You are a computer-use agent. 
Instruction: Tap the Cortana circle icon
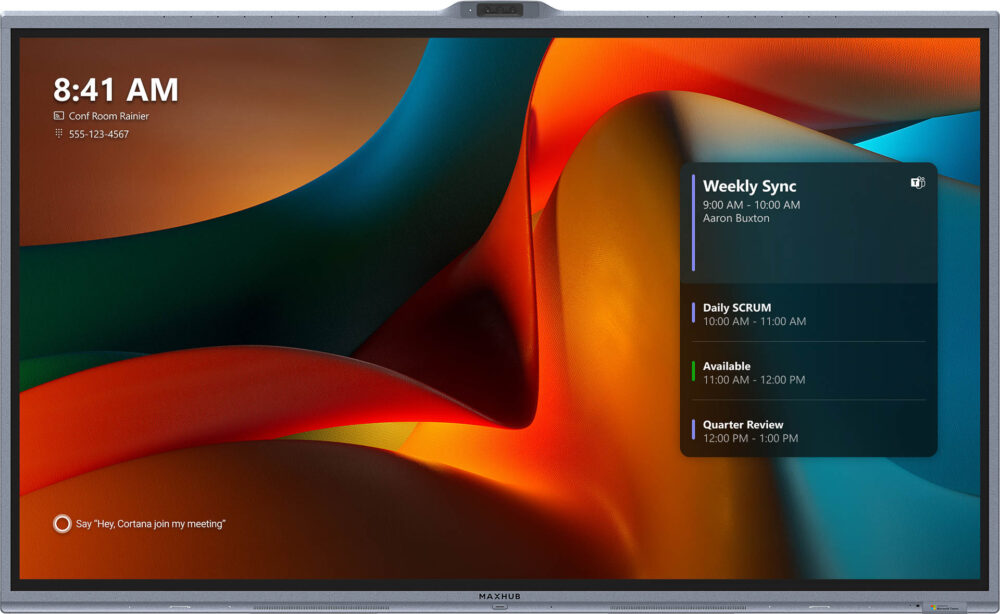62,523
